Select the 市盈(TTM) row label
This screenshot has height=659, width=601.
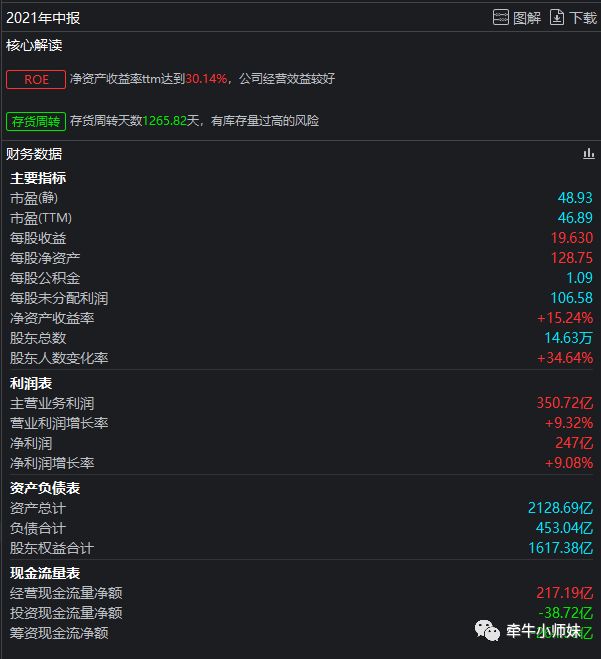click(x=41, y=218)
